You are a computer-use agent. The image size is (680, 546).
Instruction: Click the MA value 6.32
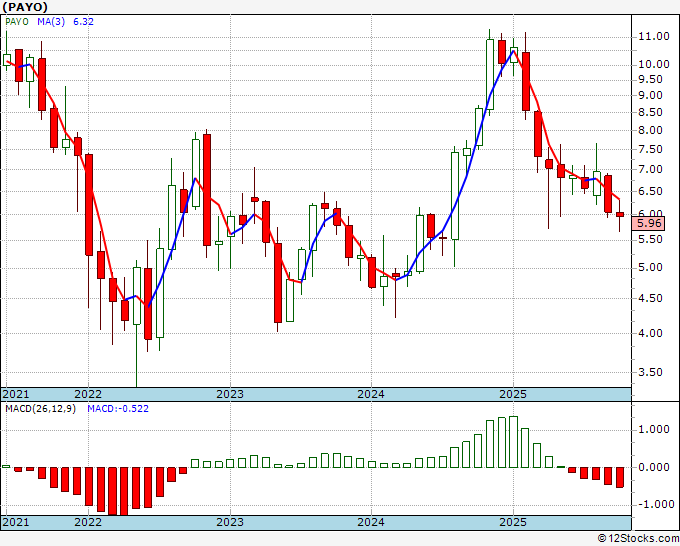click(83, 22)
